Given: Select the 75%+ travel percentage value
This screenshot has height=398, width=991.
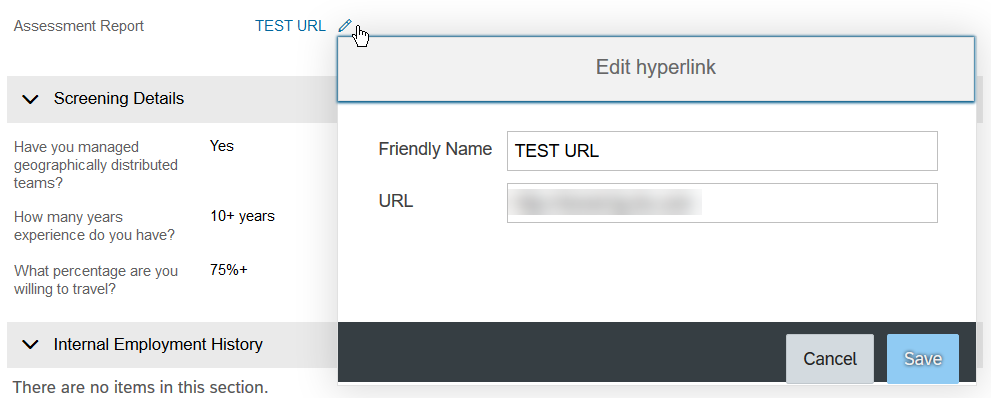Looking at the screenshot, I should 229,270.
